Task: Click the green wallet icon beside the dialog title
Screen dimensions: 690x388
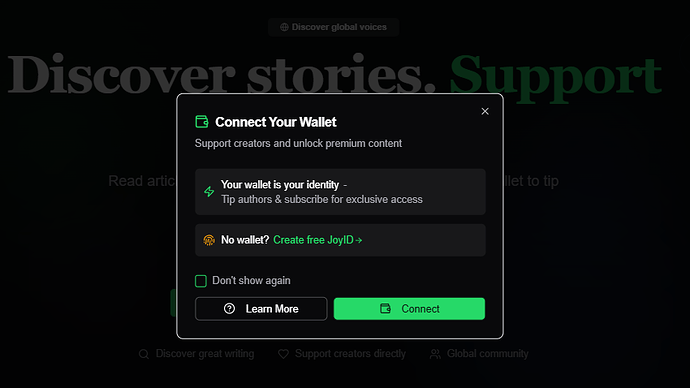Action: tap(202, 121)
